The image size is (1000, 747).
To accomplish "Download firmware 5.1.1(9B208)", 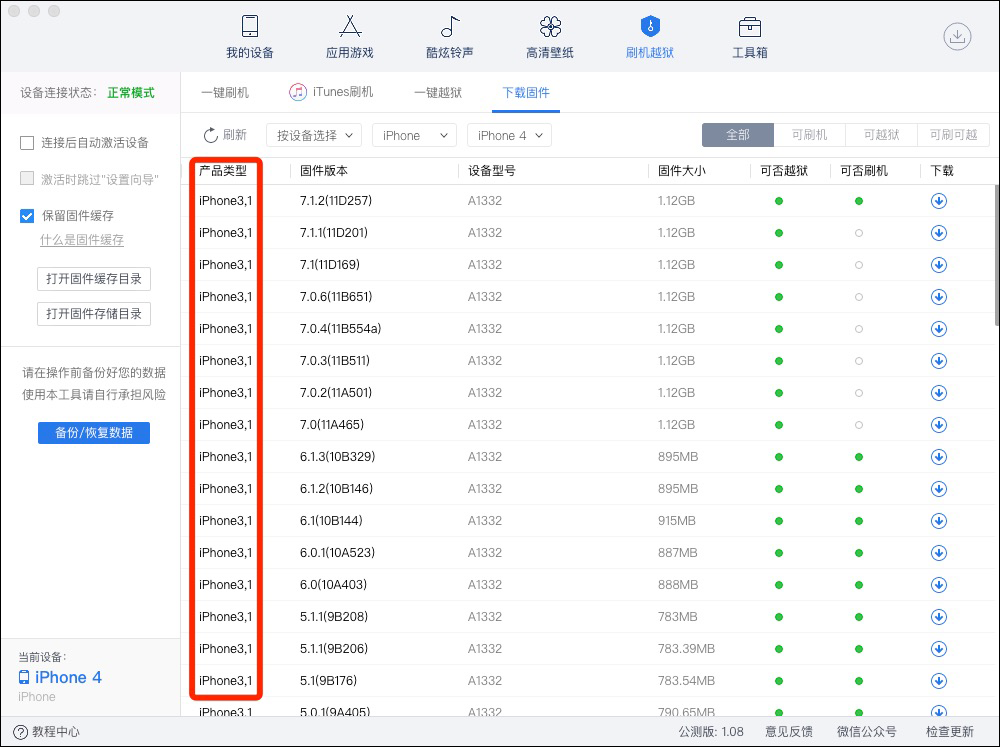I will 939,617.
